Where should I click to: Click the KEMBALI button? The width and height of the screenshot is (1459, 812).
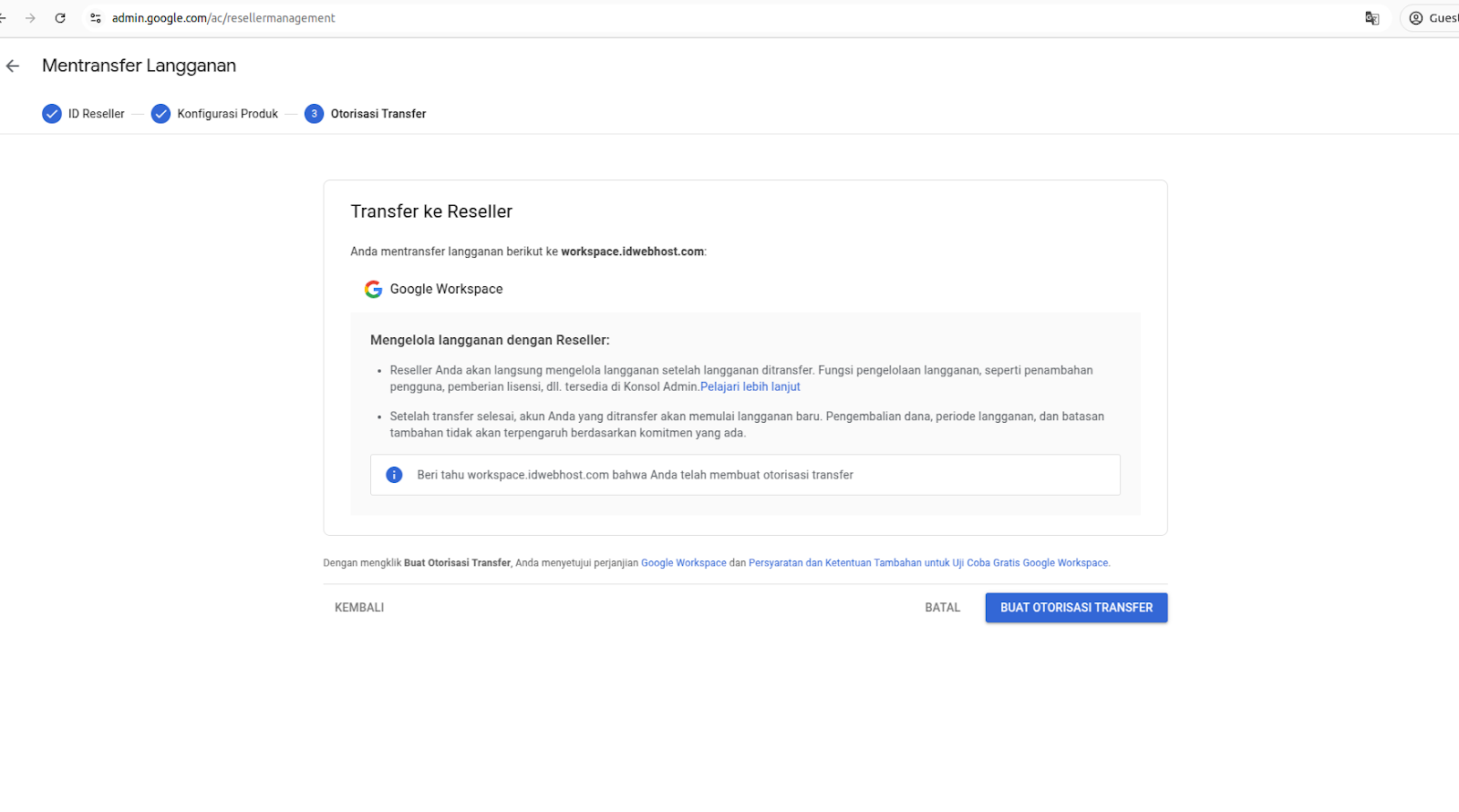click(x=358, y=607)
